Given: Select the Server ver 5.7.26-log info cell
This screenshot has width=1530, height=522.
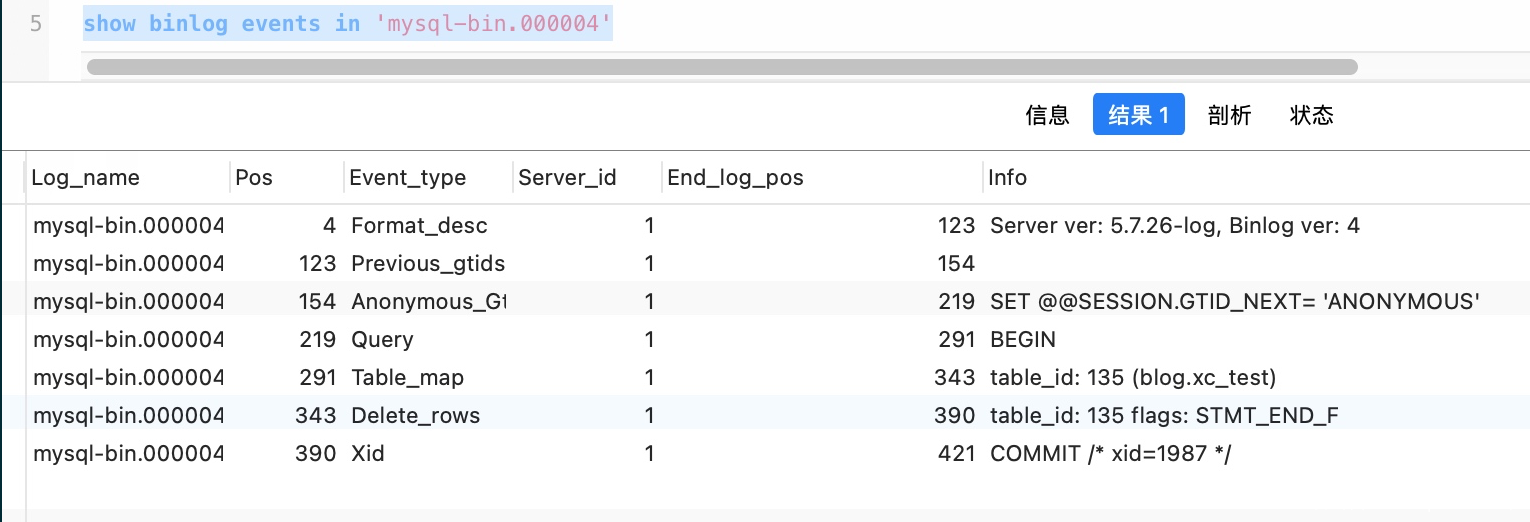Looking at the screenshot, I should (x=1174, y=226).
